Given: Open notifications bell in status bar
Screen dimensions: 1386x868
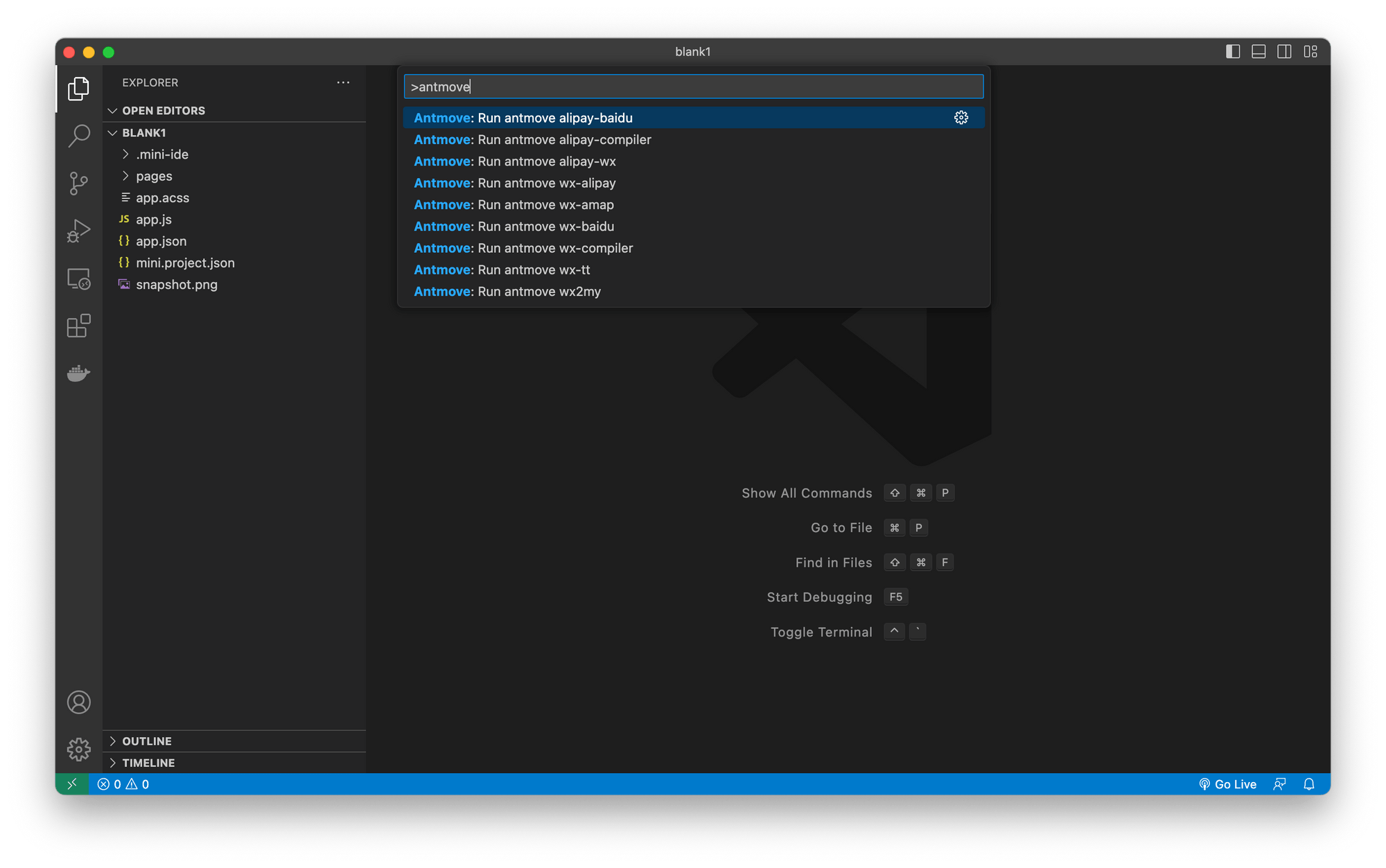Looking at the screenshot, I should coord(1309,784).
